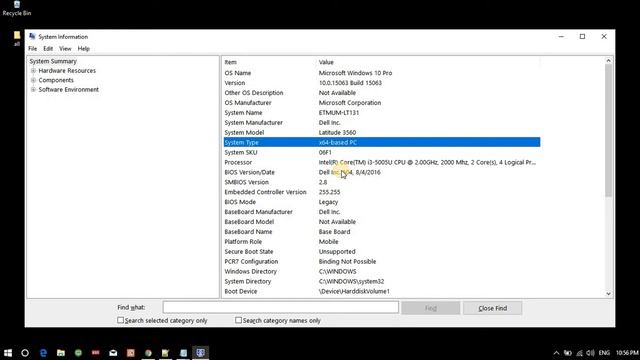Open File Explorer from the taskbar
This screenshot has width=640, height=360.
[x=61, y=353]
